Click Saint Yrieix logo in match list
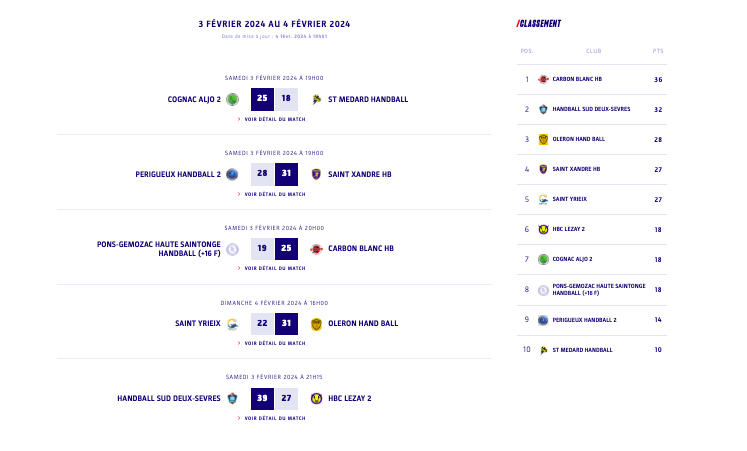This screenshot has width=747, height=451. 232,323
